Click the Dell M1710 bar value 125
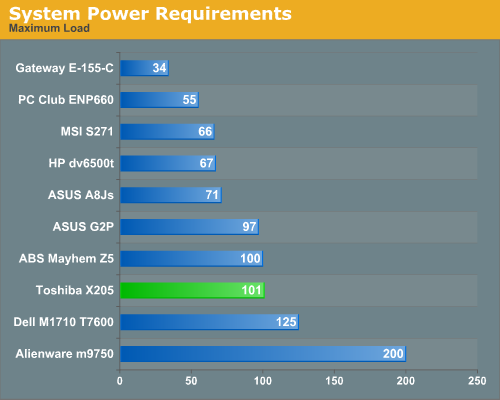500x400 pixels. (x=286, y=322)
